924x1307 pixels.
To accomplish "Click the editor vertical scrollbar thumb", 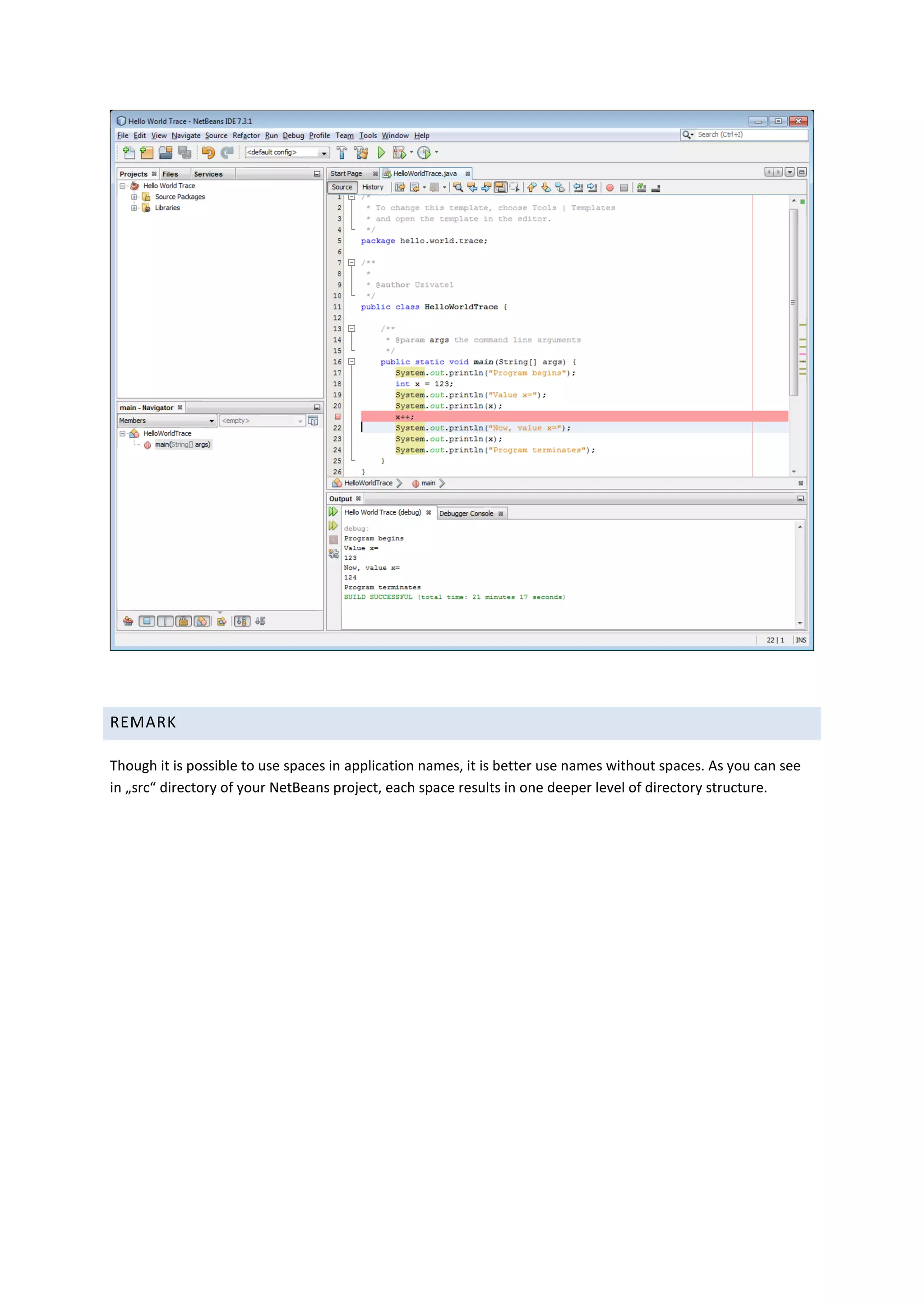I will [794, 302].
